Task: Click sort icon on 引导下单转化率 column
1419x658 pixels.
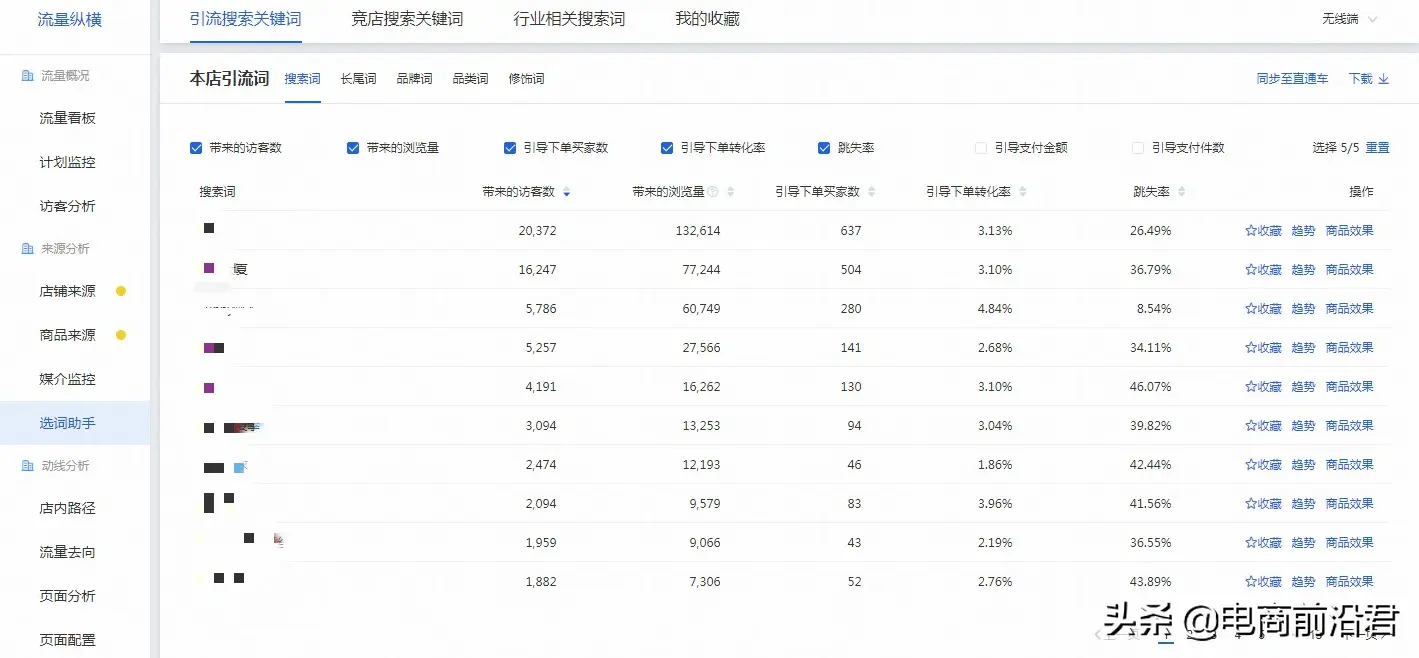Action: (1022, 192)
